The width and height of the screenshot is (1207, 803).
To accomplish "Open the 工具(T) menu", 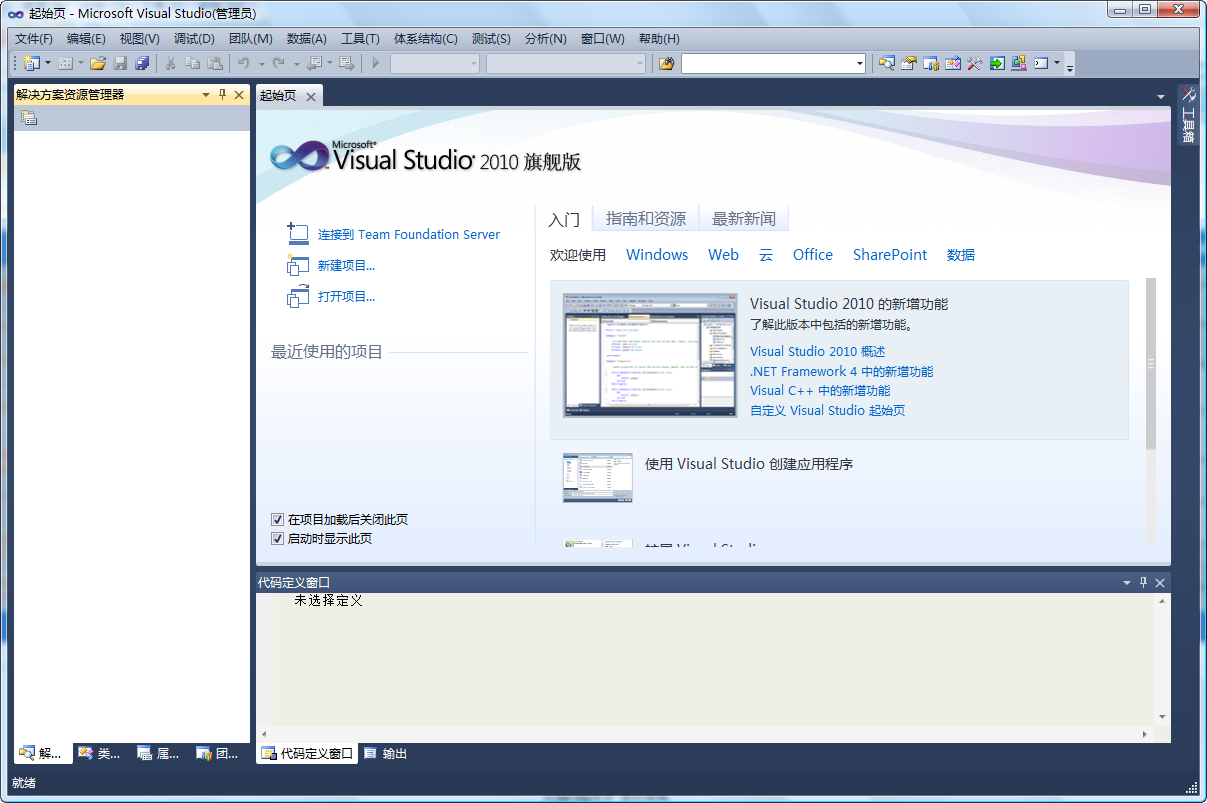I will point(360,39).
